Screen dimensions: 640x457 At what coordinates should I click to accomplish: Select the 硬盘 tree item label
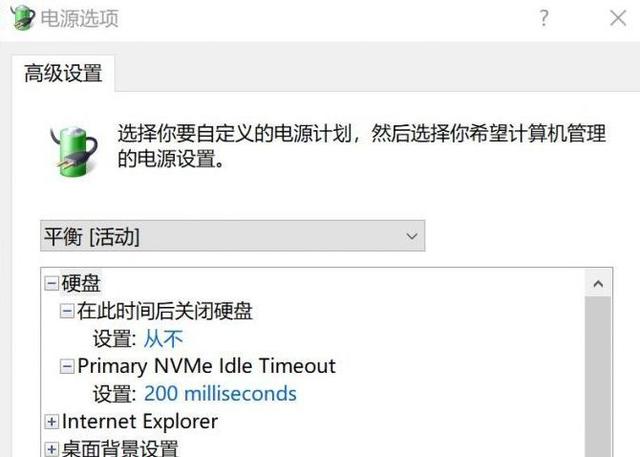81,283
